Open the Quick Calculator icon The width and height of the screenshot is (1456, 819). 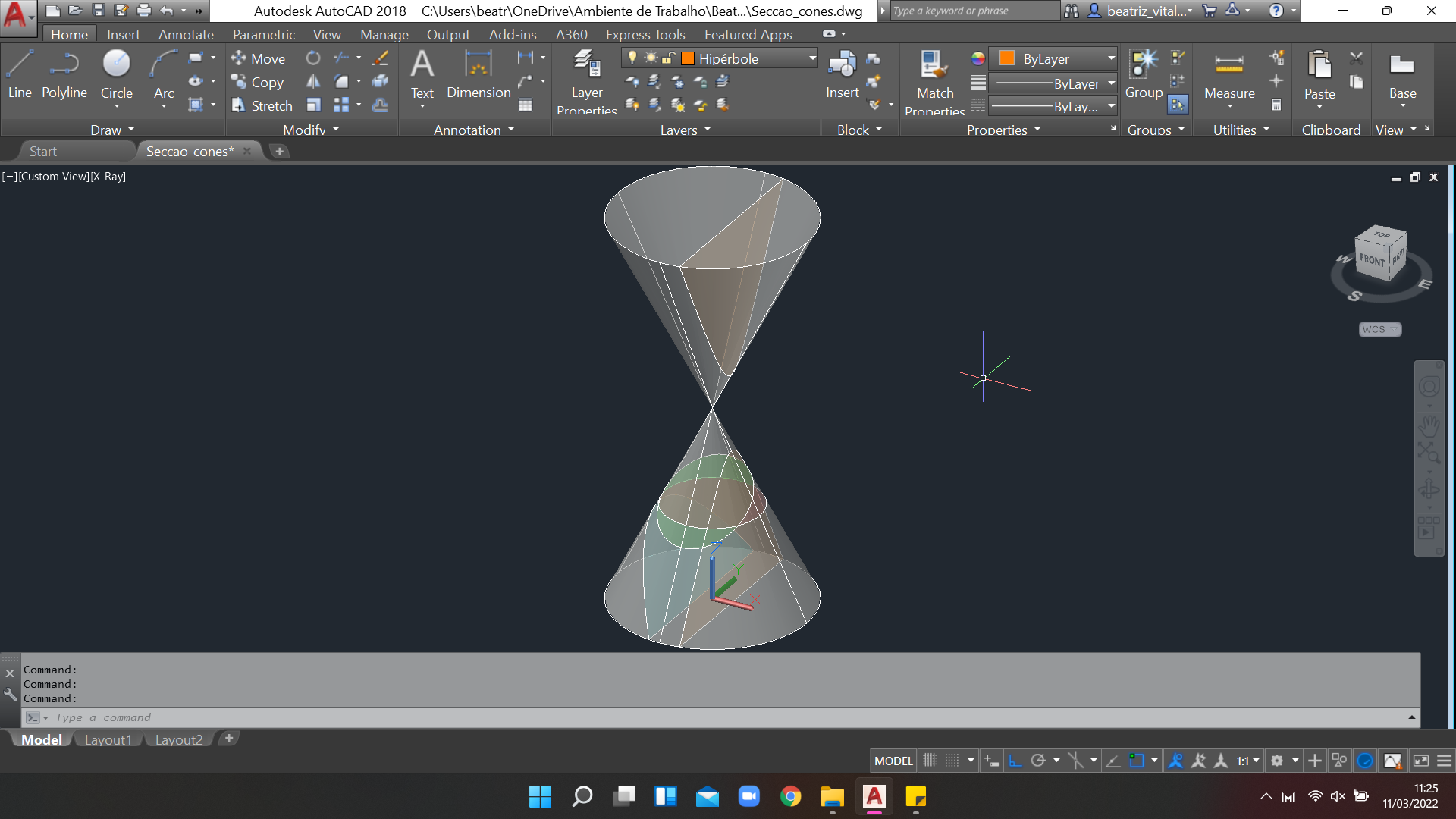[1277, 105]
